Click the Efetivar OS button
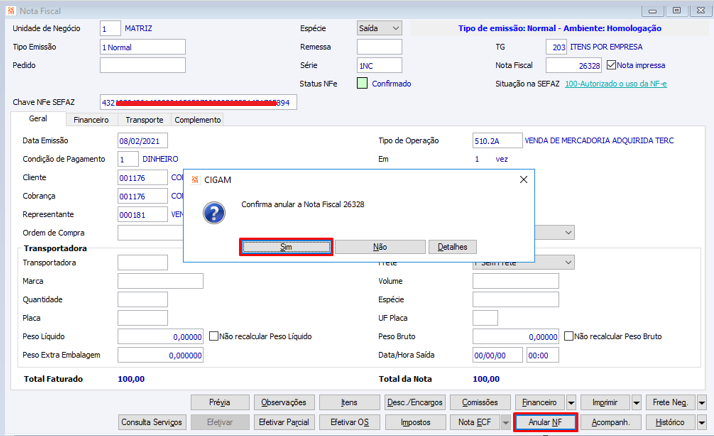This screenshot has height=436, width=714. [x=349, y=422]
